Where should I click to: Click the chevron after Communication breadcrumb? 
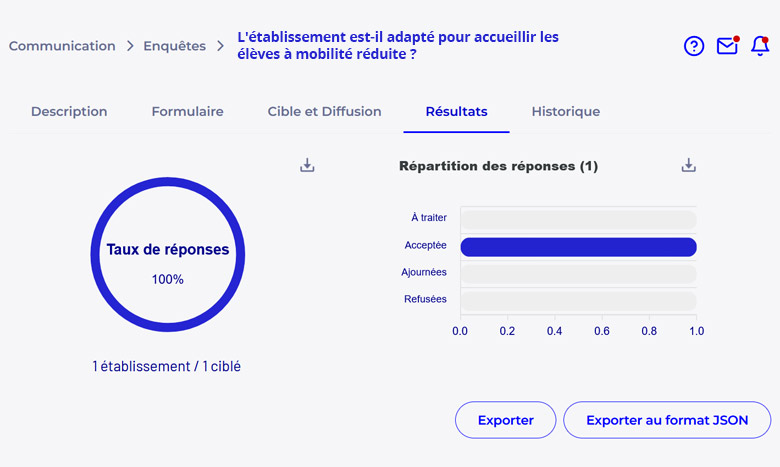[x=130, y=46]
